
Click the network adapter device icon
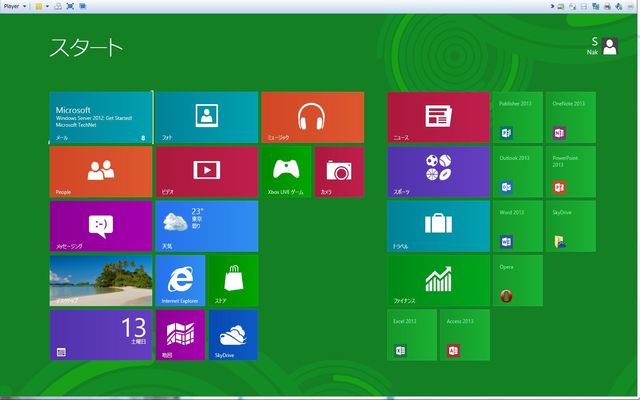click(596, 6)
